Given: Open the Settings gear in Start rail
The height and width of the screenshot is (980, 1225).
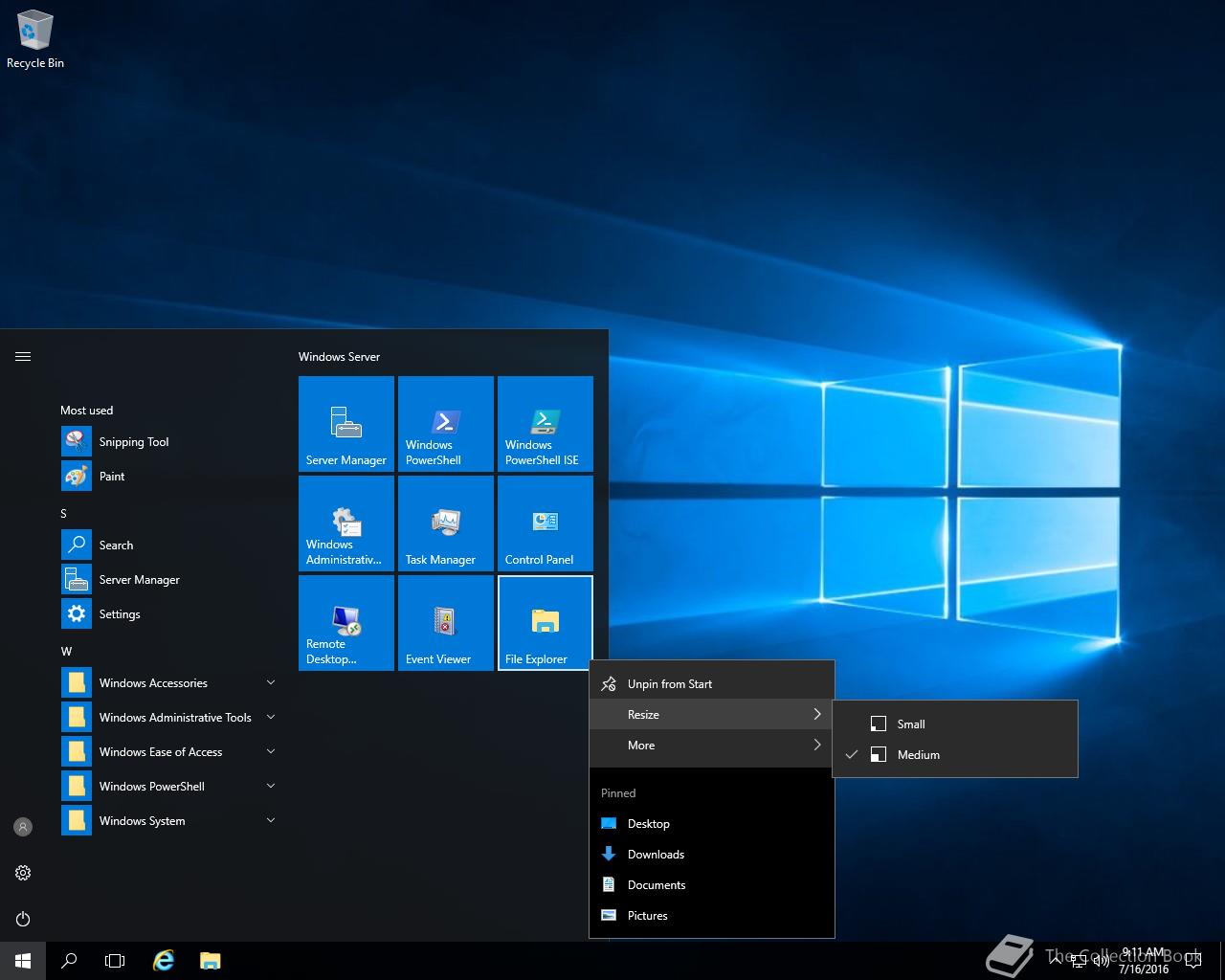Looking at the screenshot, I should click(x=23, y=873).
